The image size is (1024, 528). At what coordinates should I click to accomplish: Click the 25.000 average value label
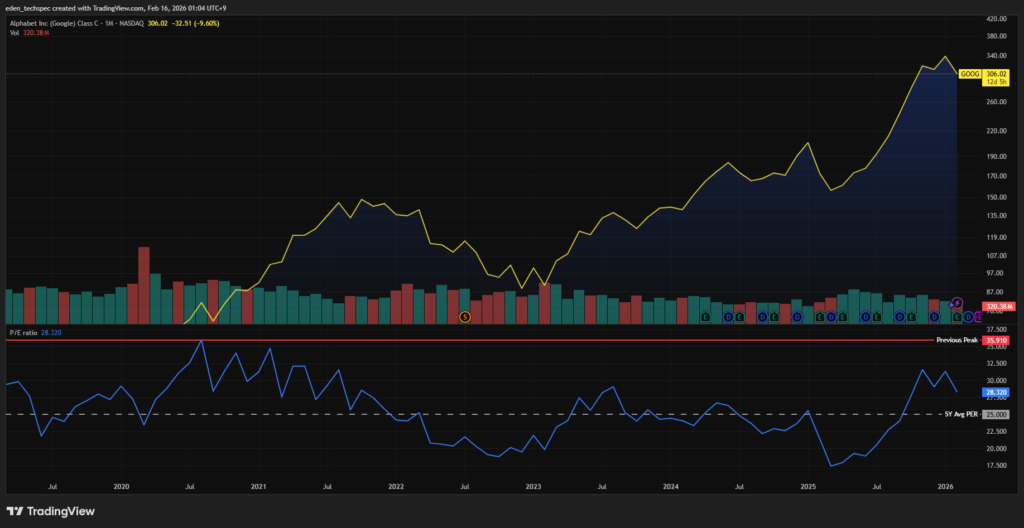click(997, 414)
